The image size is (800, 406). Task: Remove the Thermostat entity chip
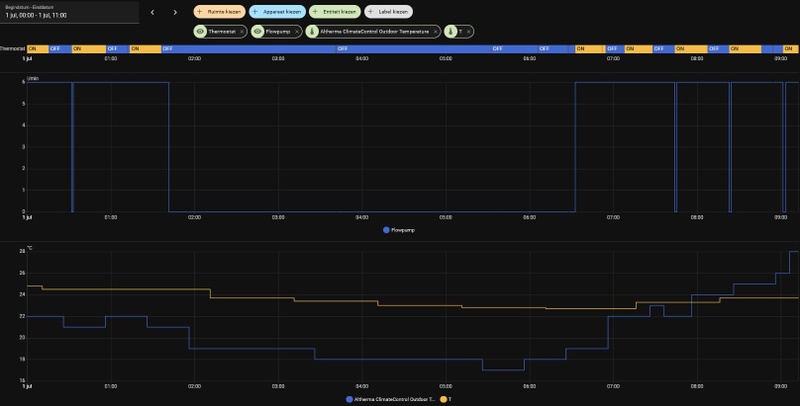click(x=242, y=32)
